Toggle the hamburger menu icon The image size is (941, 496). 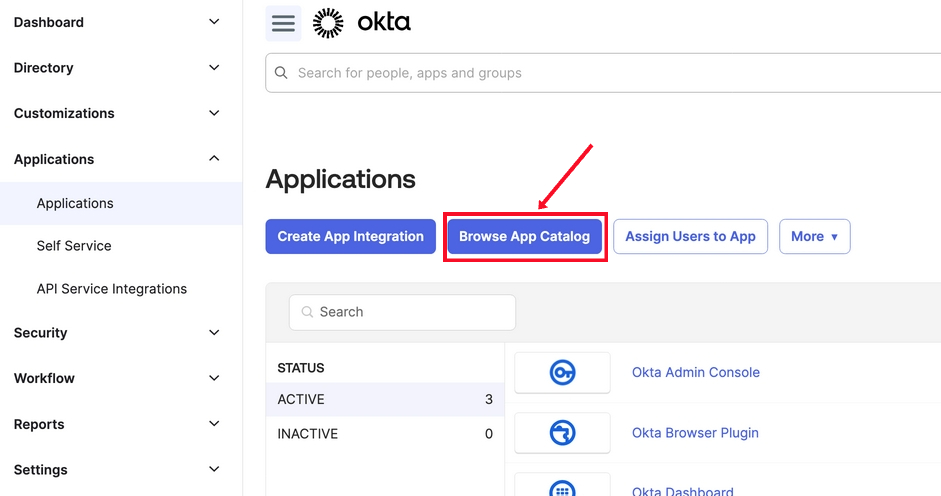pyautogui.click(x=283, y=23)
